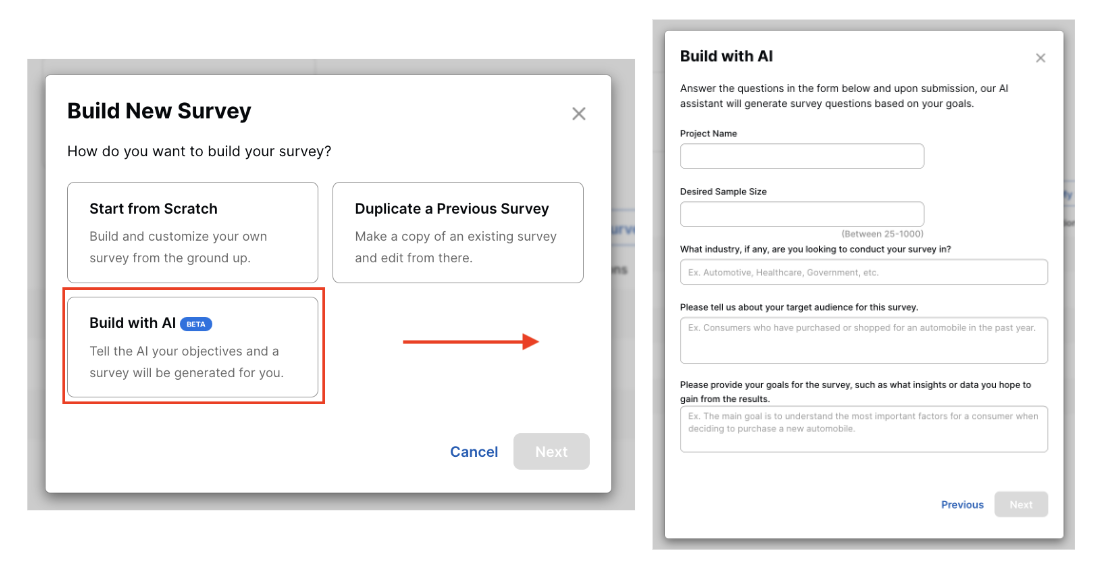Select the Start from Scratch option
Screen dimensions: 1114x578
point(192,232)
